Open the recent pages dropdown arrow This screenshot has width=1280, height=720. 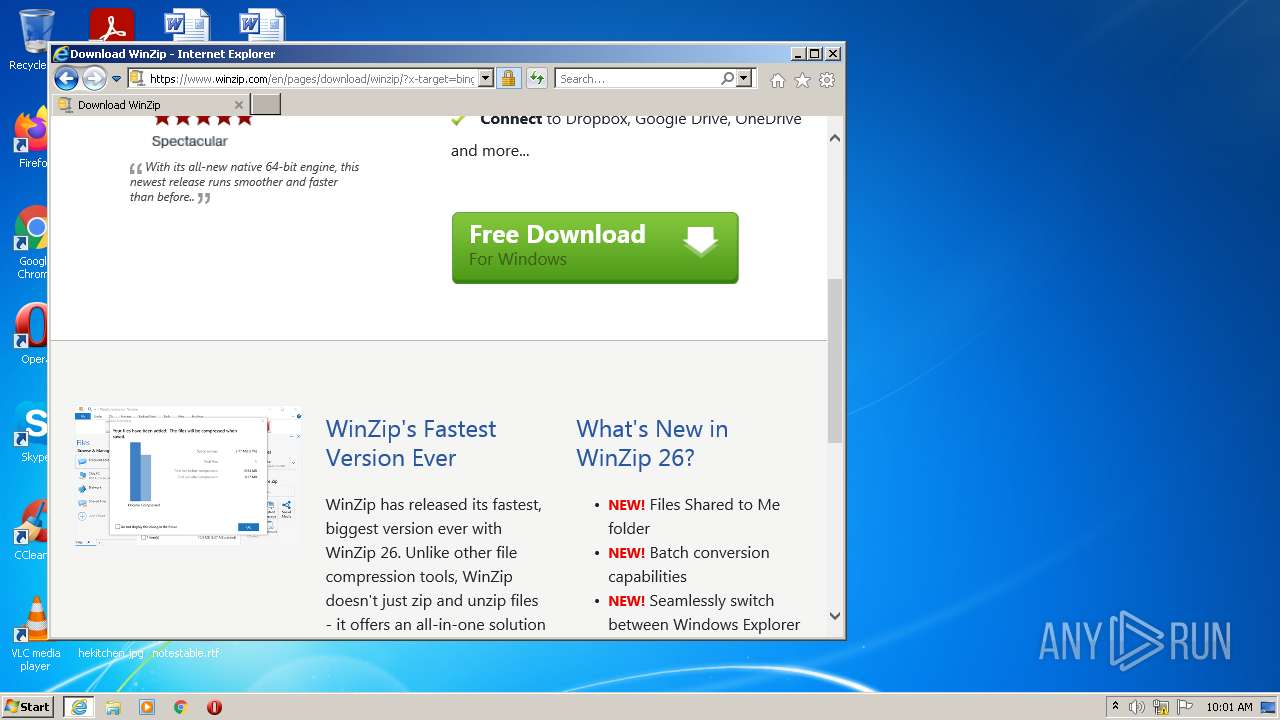[116, 79]
